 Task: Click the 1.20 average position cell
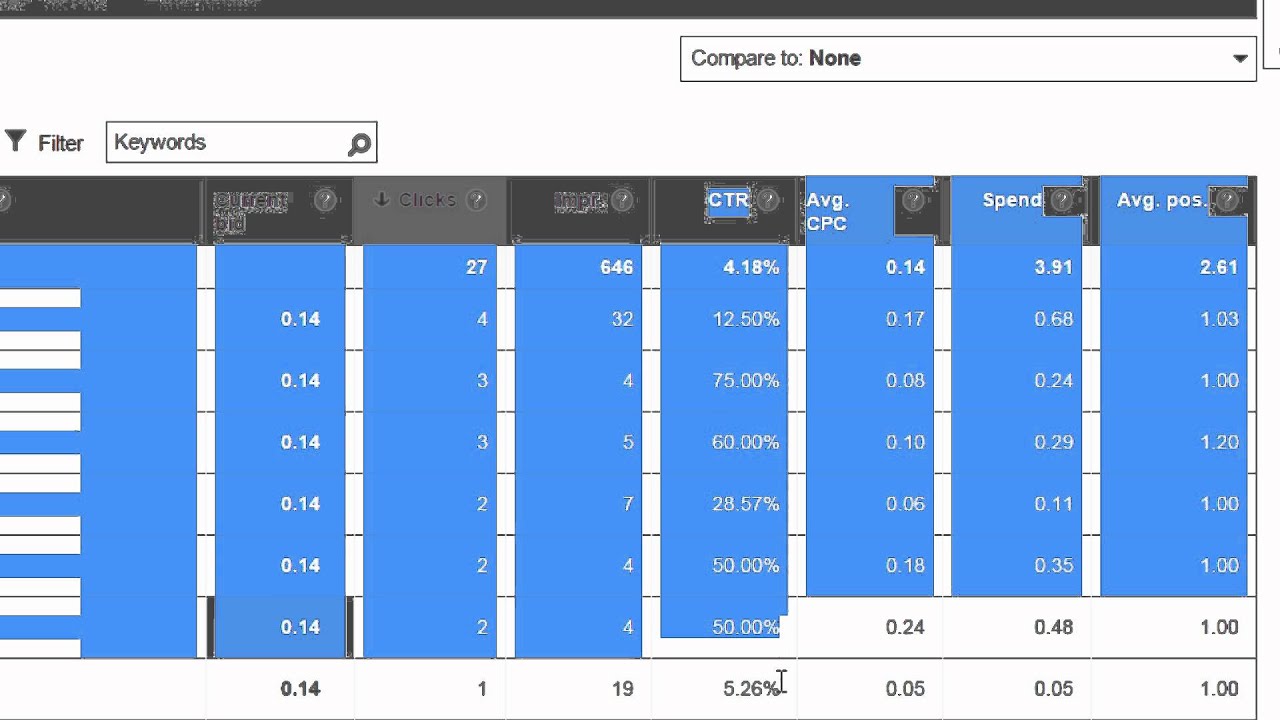point(1219,442)
